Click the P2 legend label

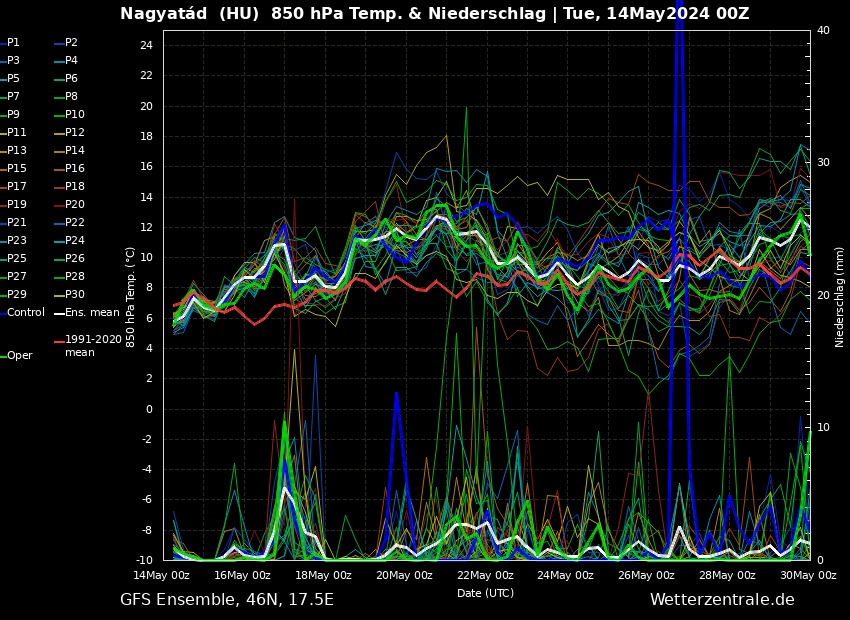click(72, 42)
